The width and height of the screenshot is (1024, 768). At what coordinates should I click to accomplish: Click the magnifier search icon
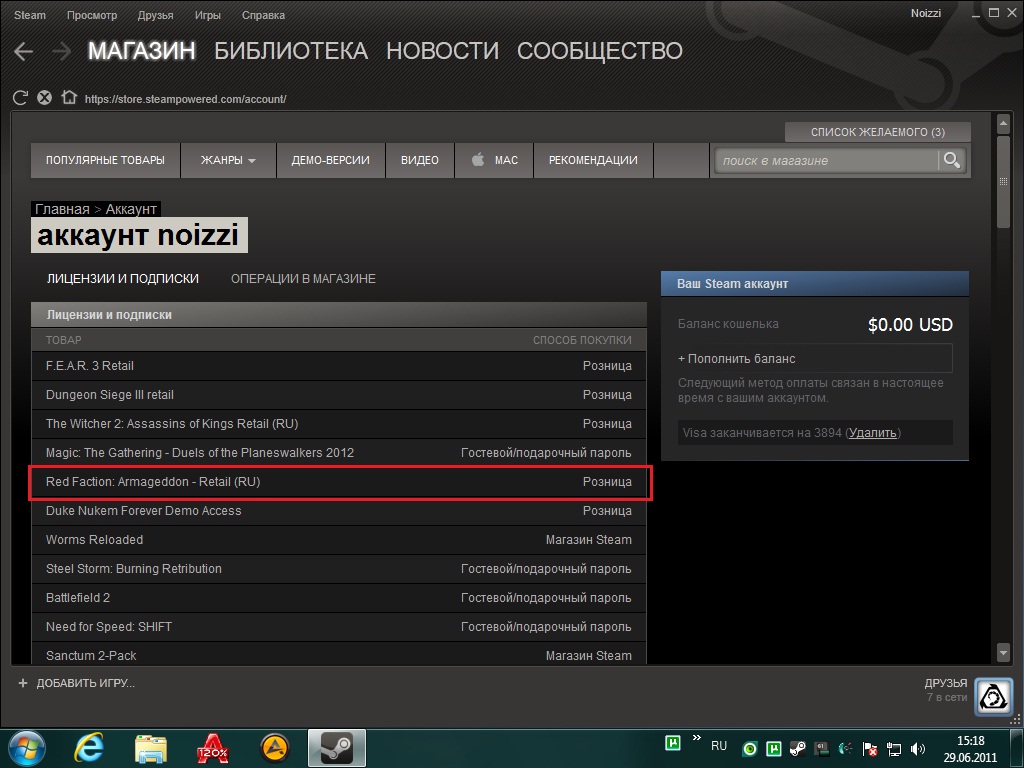(x=952, y=160)
